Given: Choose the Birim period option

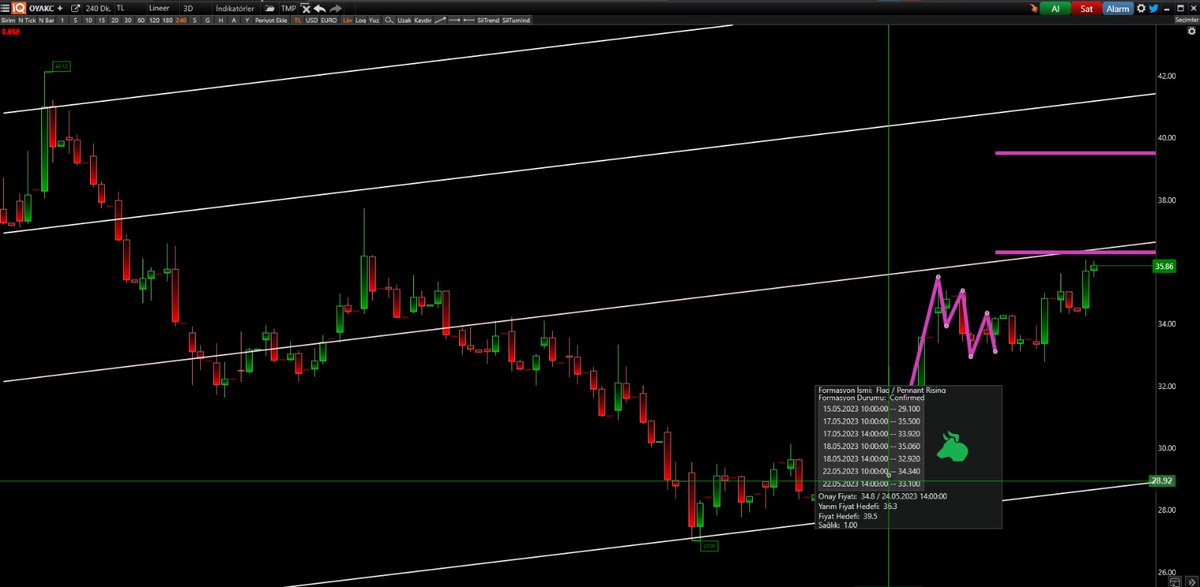Looking at the screenshot, I should 9,20.
